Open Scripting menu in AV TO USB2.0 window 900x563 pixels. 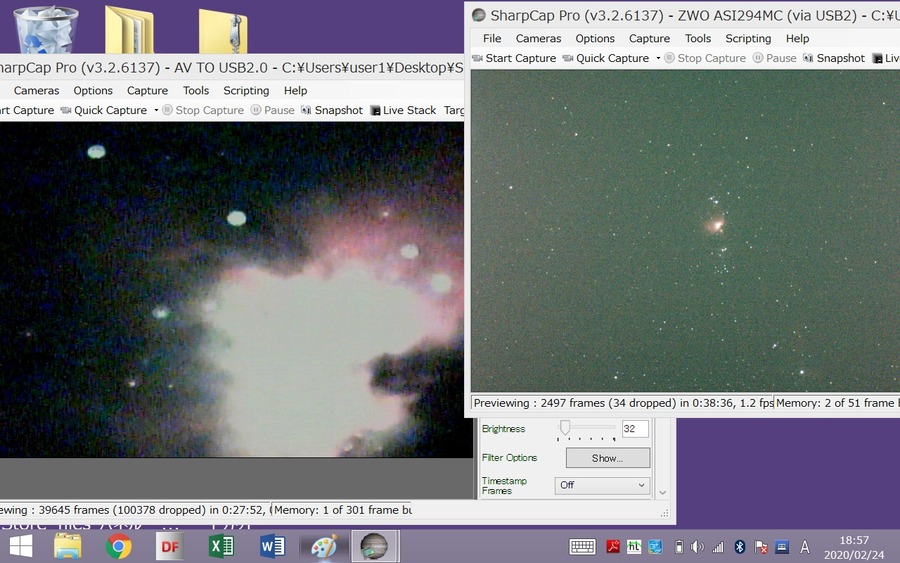click(246, 91)
